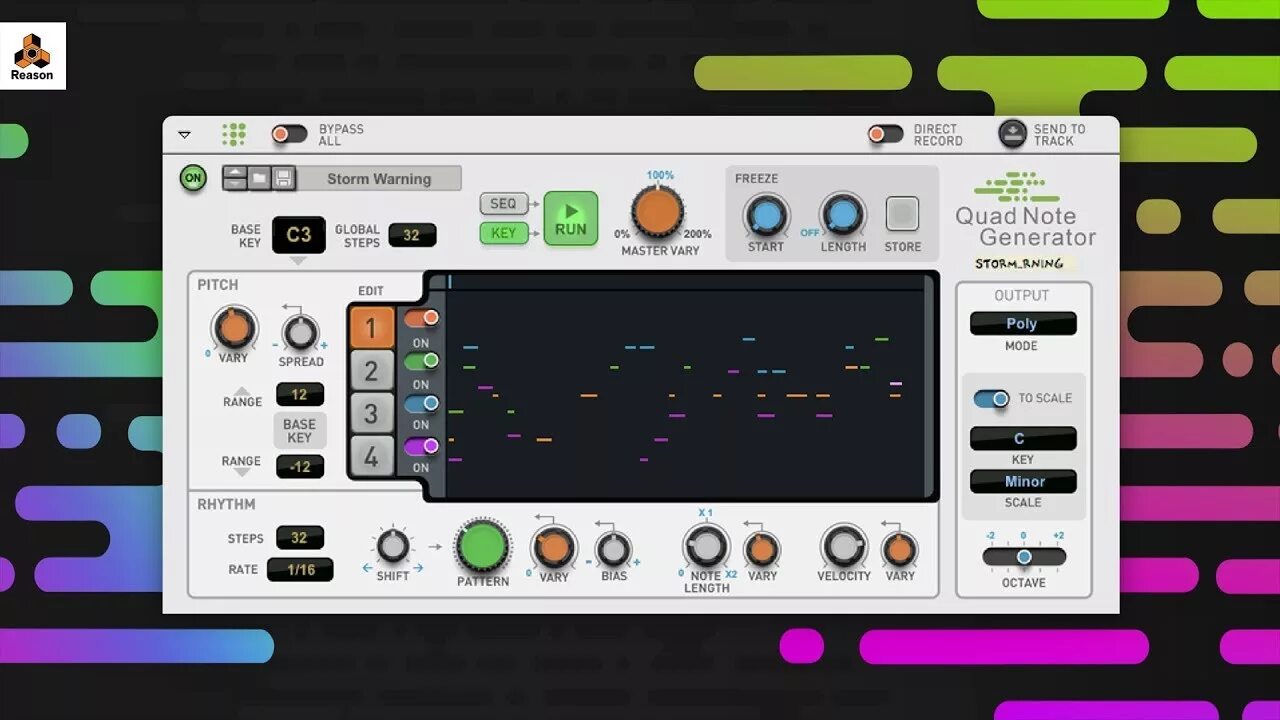
Task: Click the note display playhead marker
Action: tap(450, 283)
